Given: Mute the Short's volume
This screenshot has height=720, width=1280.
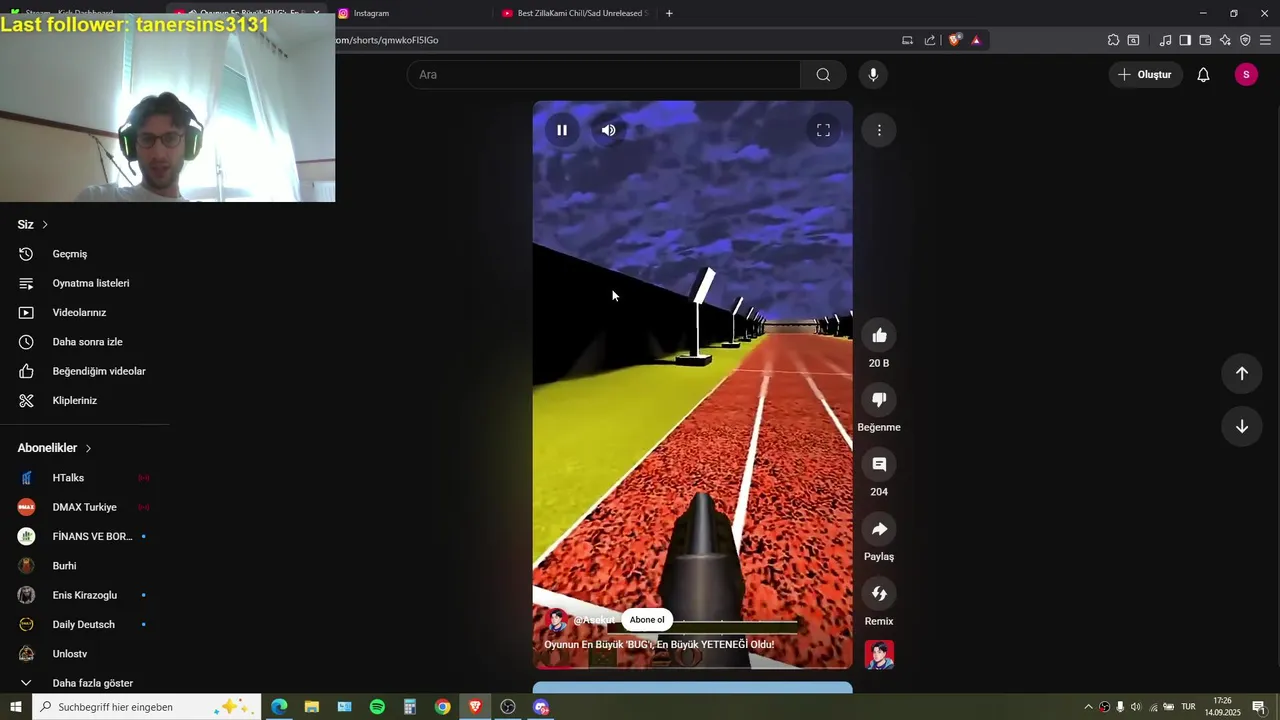Looking at the screenshot, I should click(x=608, y=130).
